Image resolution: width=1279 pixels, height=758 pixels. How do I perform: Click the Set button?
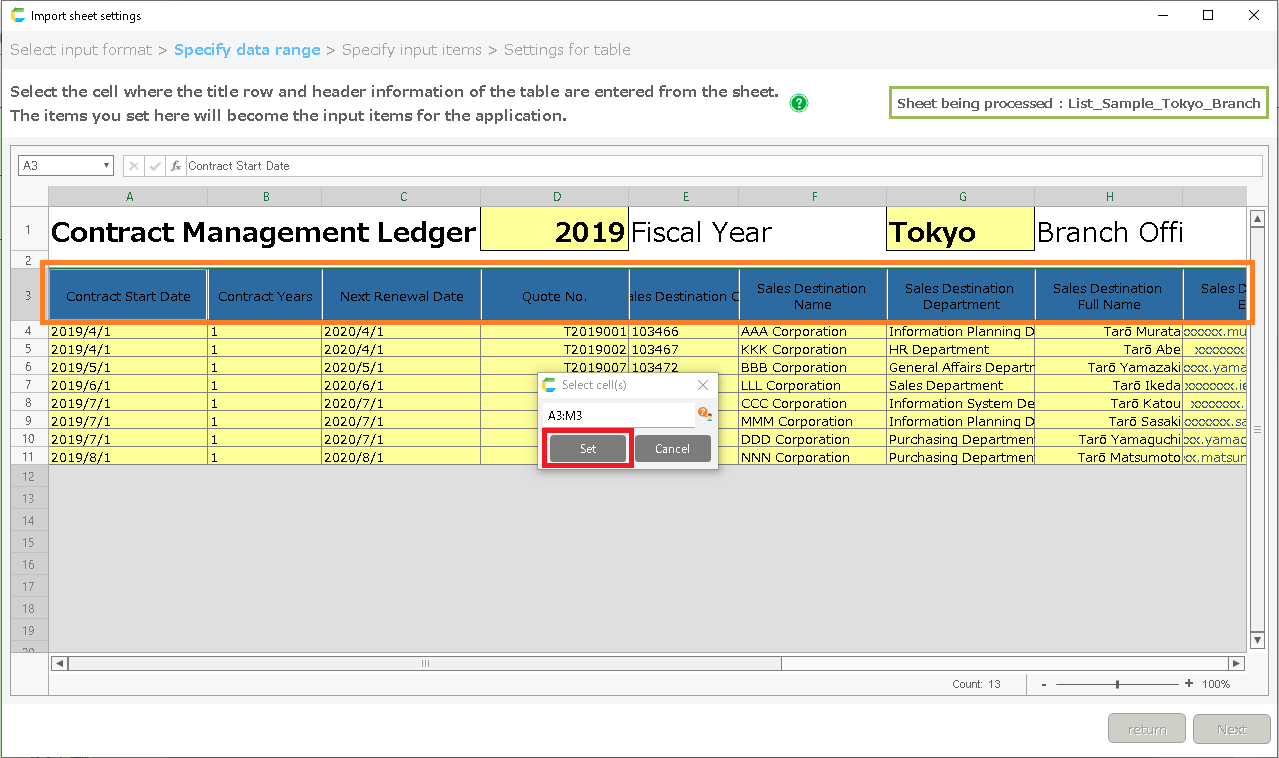click(x=588, y=449)
